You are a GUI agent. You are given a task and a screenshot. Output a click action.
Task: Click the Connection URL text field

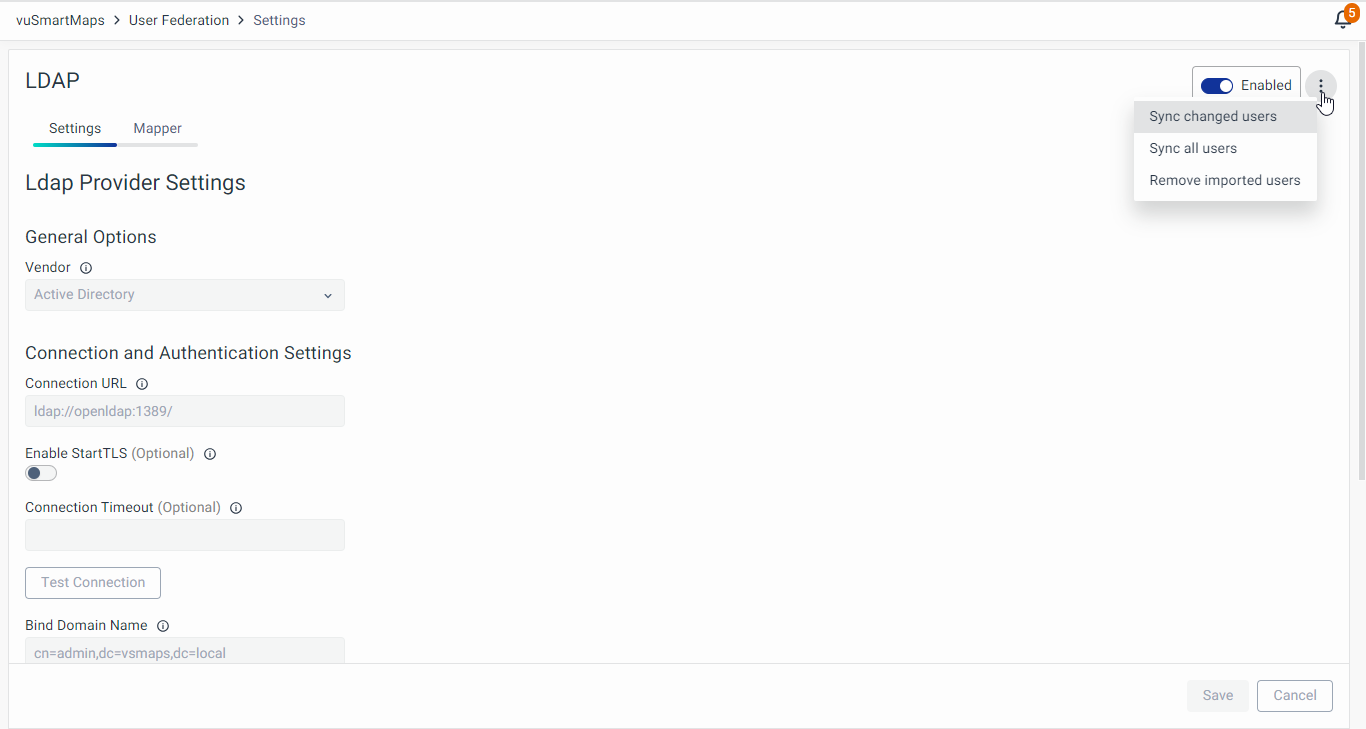[x=185, y=411]
